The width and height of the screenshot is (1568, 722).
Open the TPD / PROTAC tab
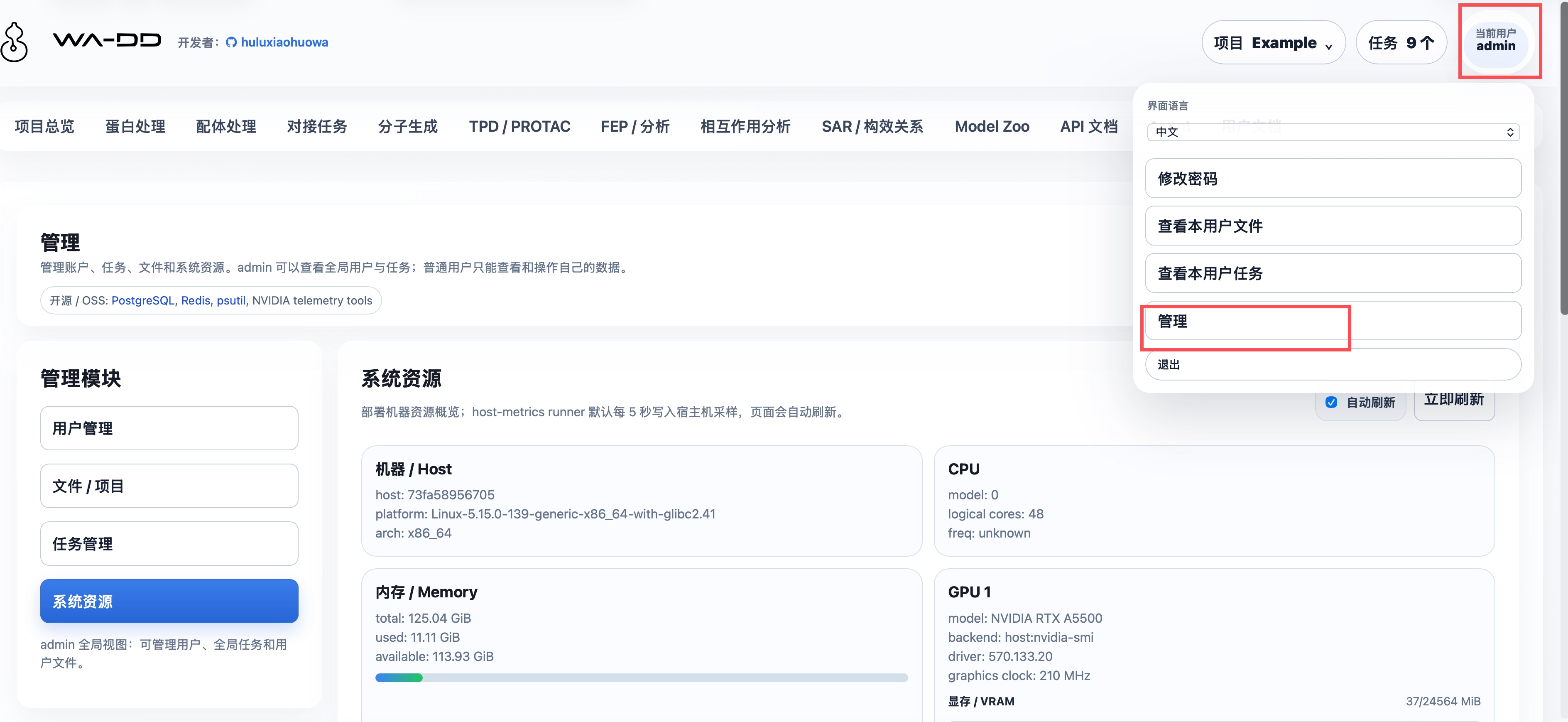coord(520,127)
